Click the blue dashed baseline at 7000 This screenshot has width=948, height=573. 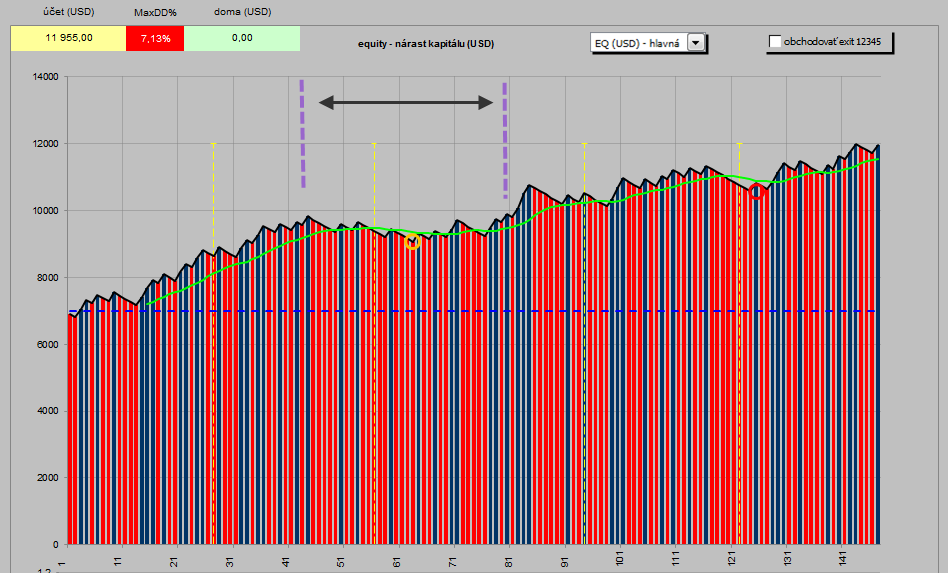click(474, 311)
